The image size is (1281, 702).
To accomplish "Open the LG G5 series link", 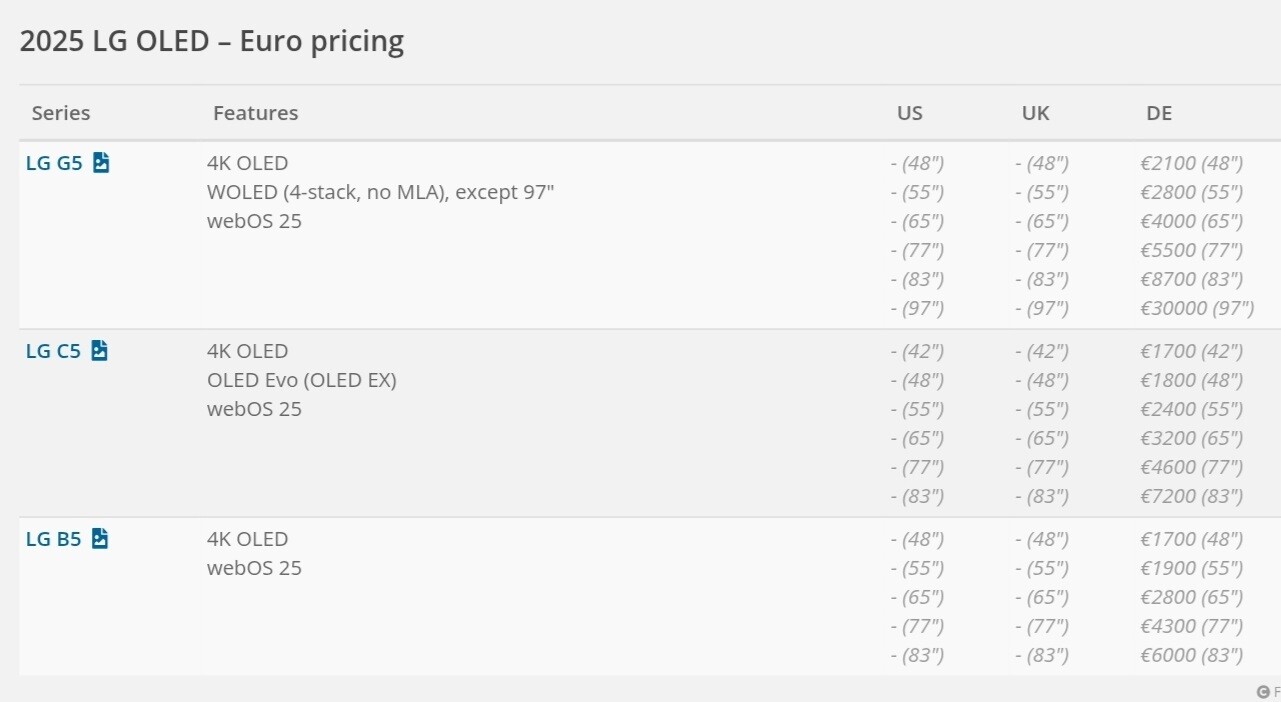I will coord(54,163).
